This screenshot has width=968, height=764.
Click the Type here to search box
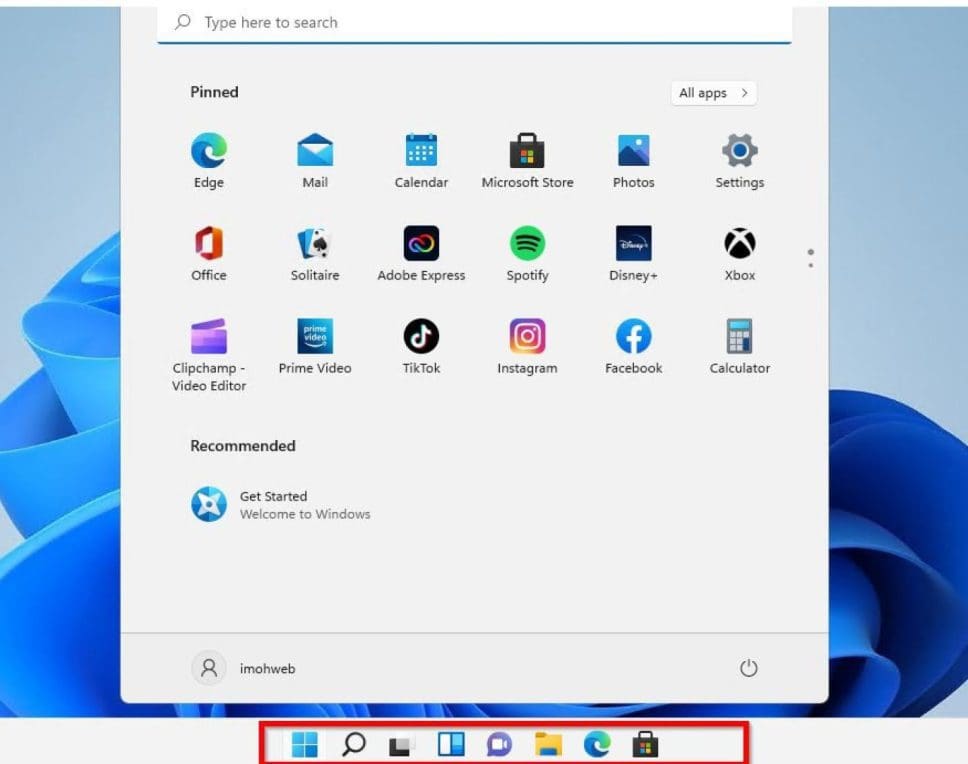pos(474,22)
